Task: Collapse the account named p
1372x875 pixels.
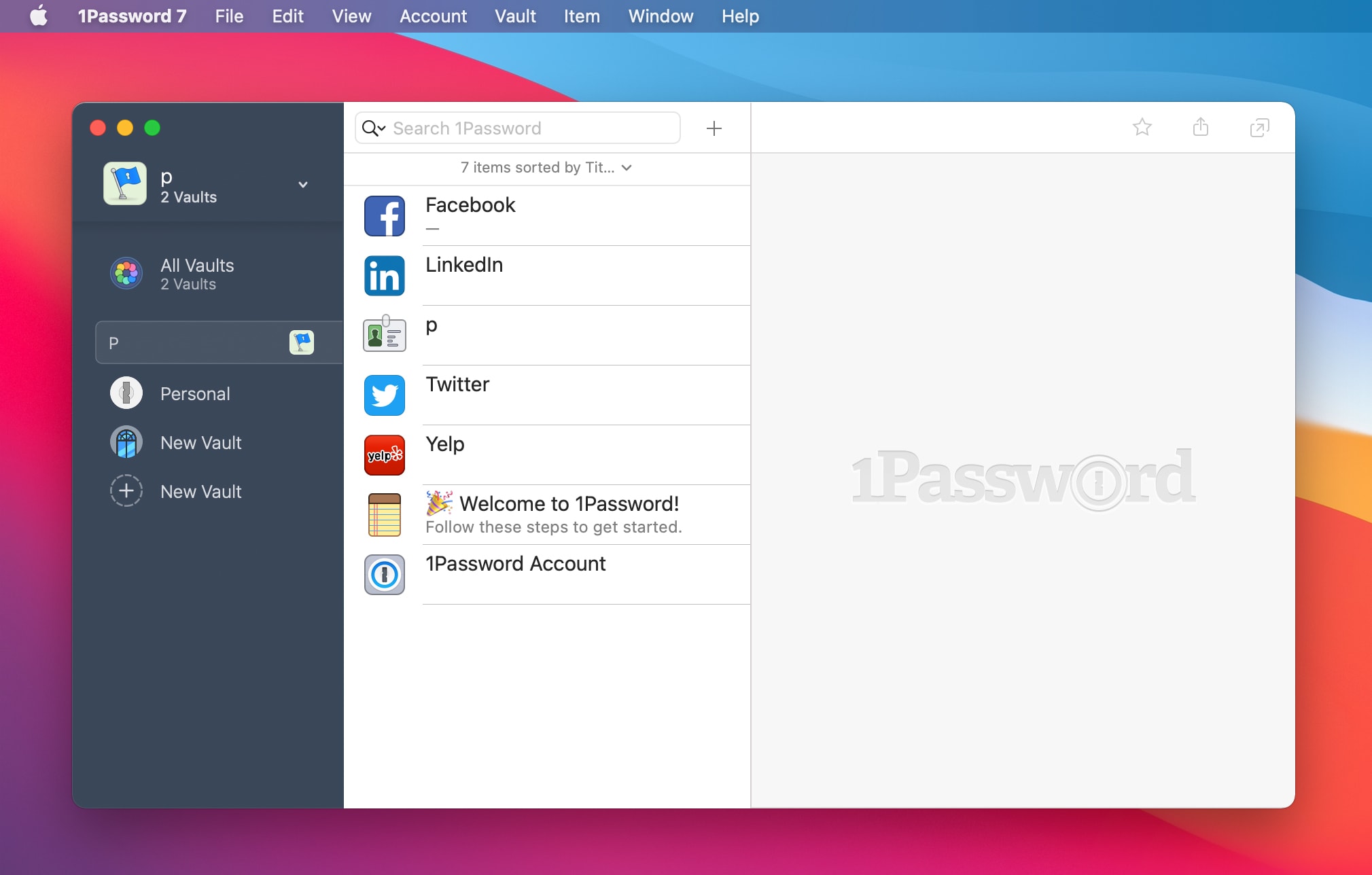Action: [x=303, y=184]
